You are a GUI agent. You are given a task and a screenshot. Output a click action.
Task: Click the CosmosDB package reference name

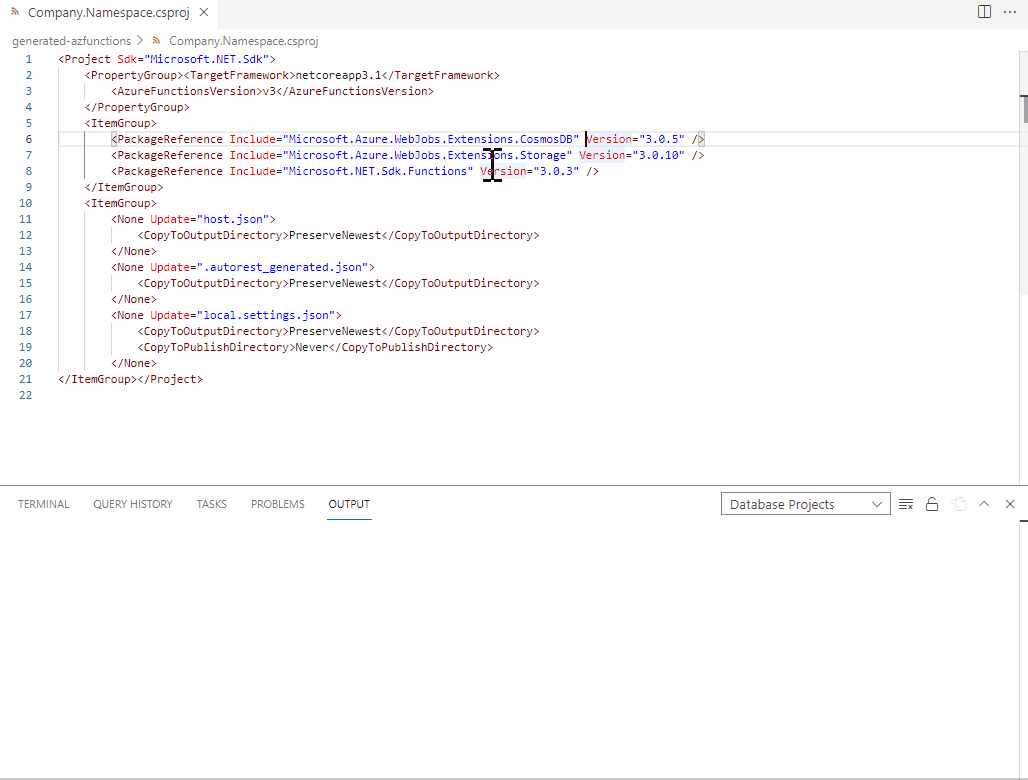tap(431, 139)
